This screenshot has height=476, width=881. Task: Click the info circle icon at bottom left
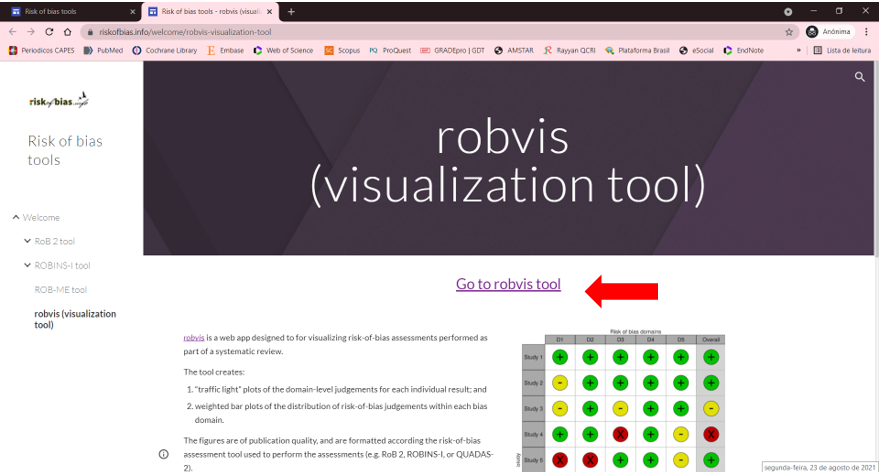point(163,454)
